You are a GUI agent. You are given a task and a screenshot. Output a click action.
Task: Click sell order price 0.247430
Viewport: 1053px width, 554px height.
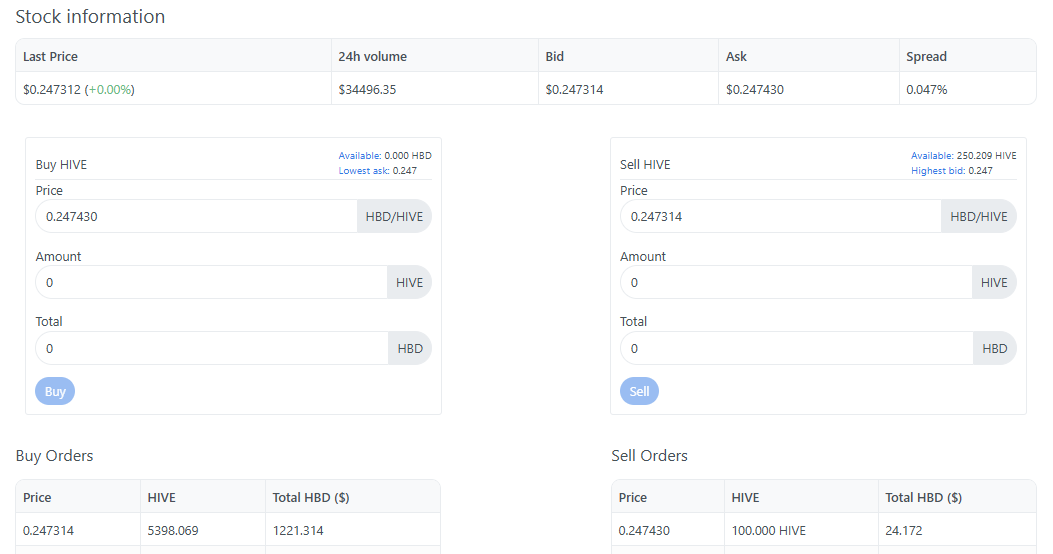pos(644,530)
